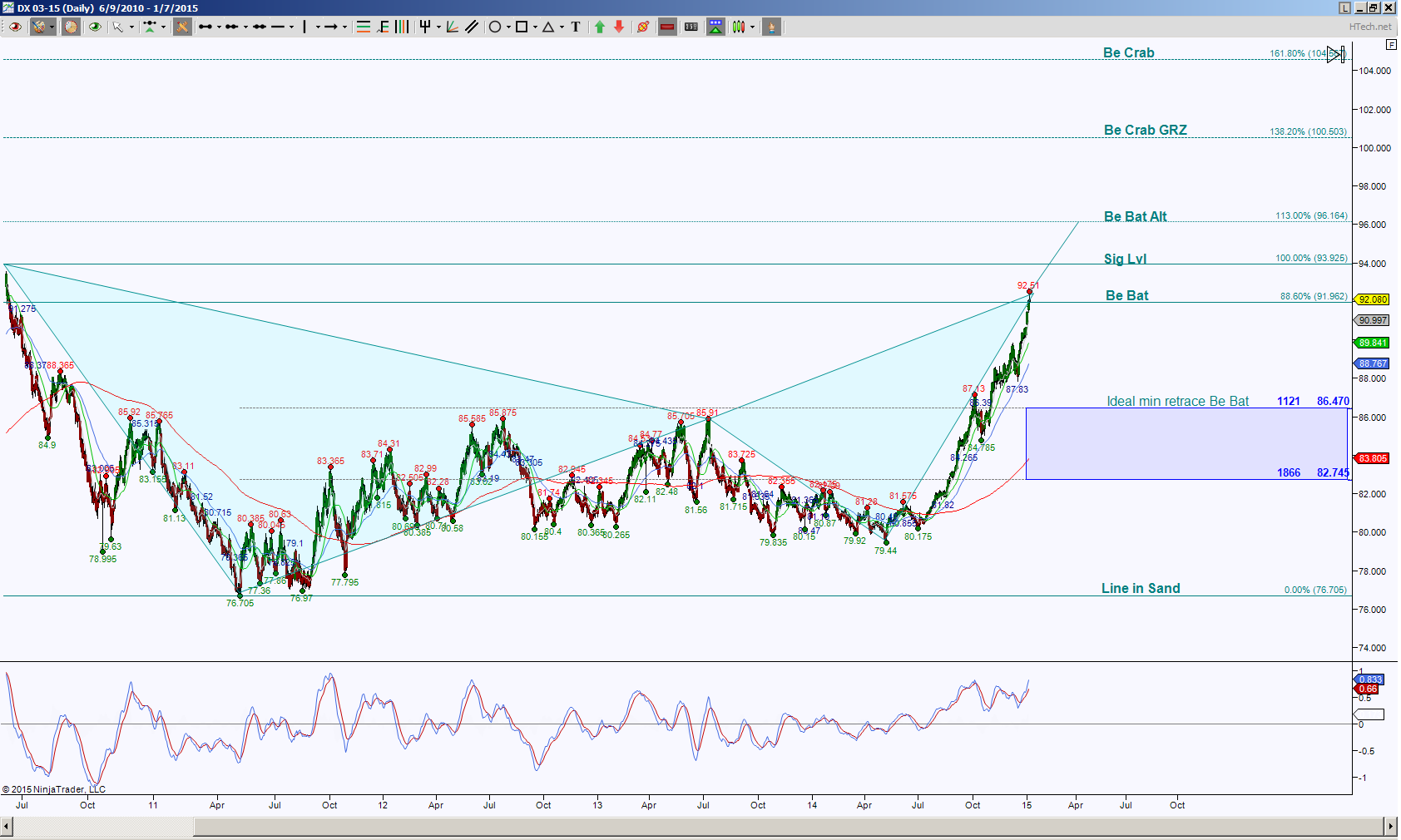This screenshot has width=1401, height=840.
Task: Expand the snap mode dropdown
Action: tap(163, 27)
